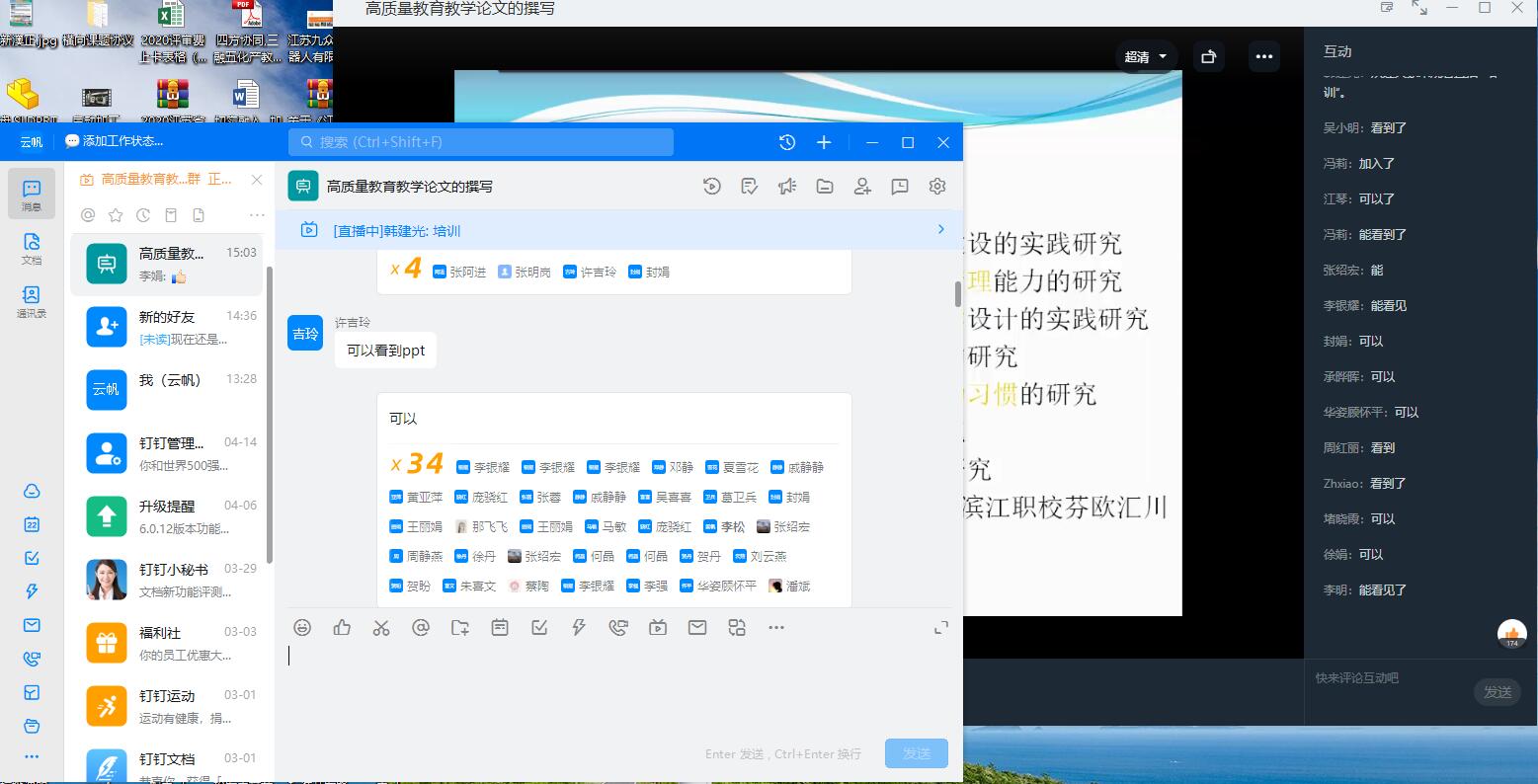Click the scissors screenshot tool icon
This screenshot has height=784, width=1538.
381,627
